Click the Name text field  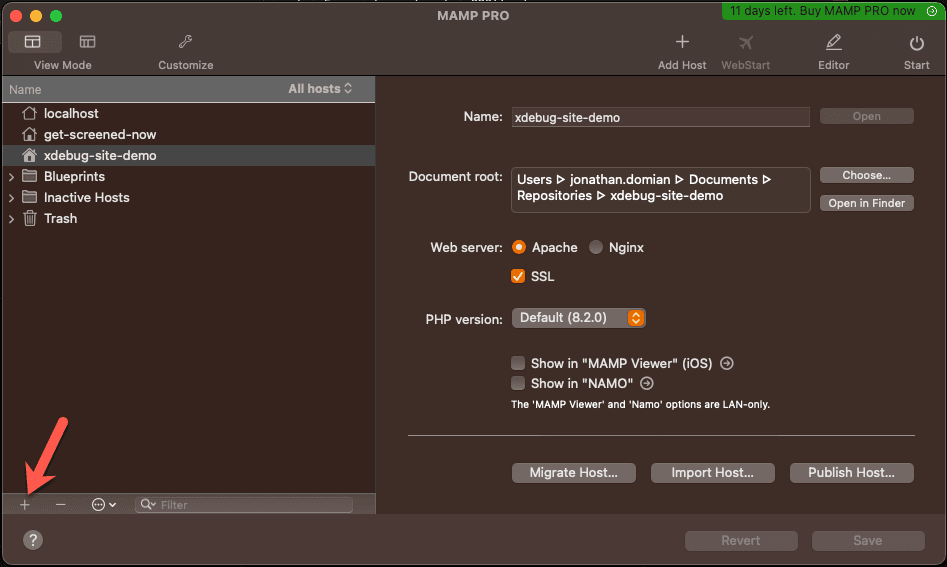pyautogui.click(x=660, y=117)
